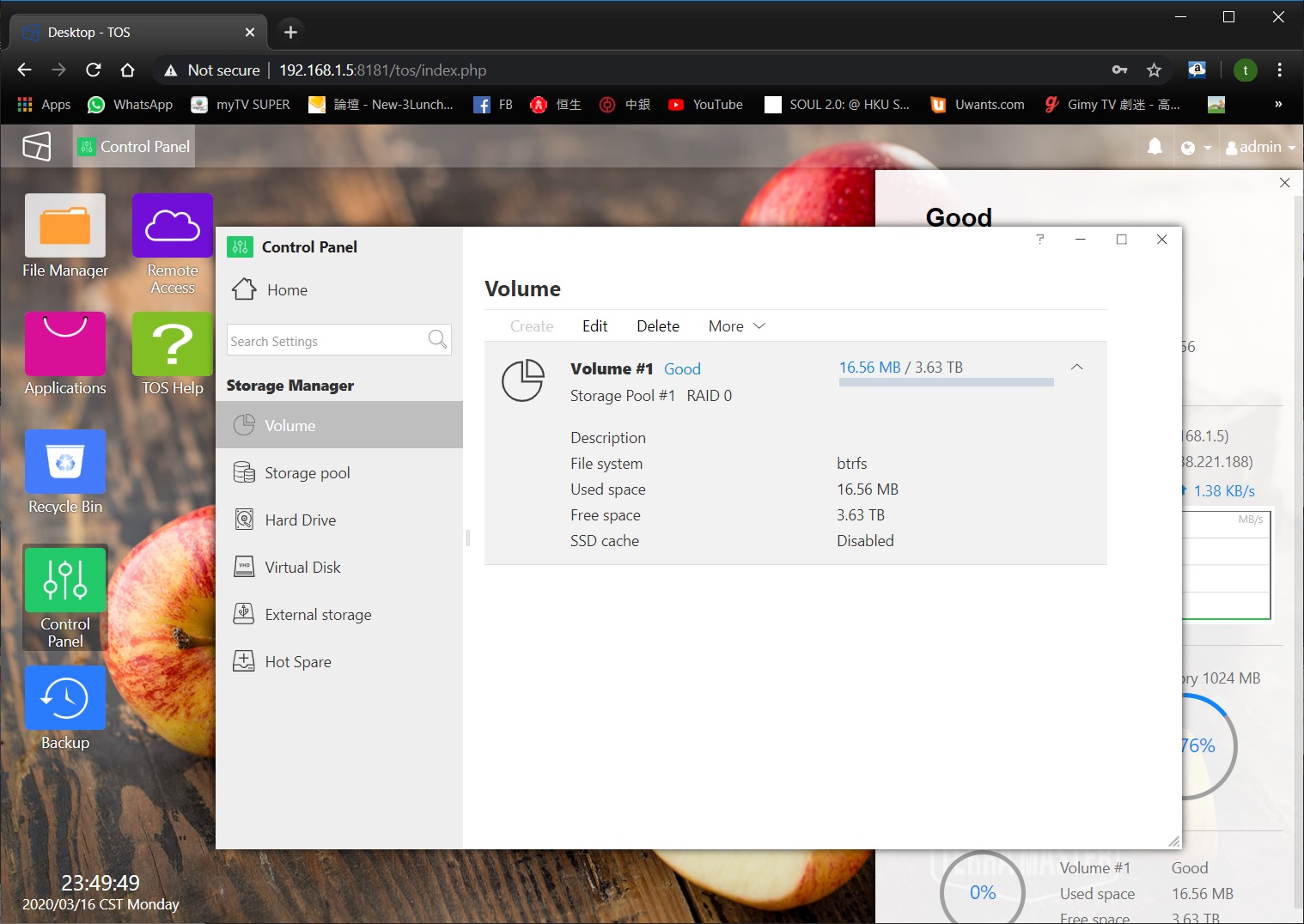This screenshot has width=1304, height=924.
Task: Select Hard Drive in the sidebar
Action: click(300, 520)
